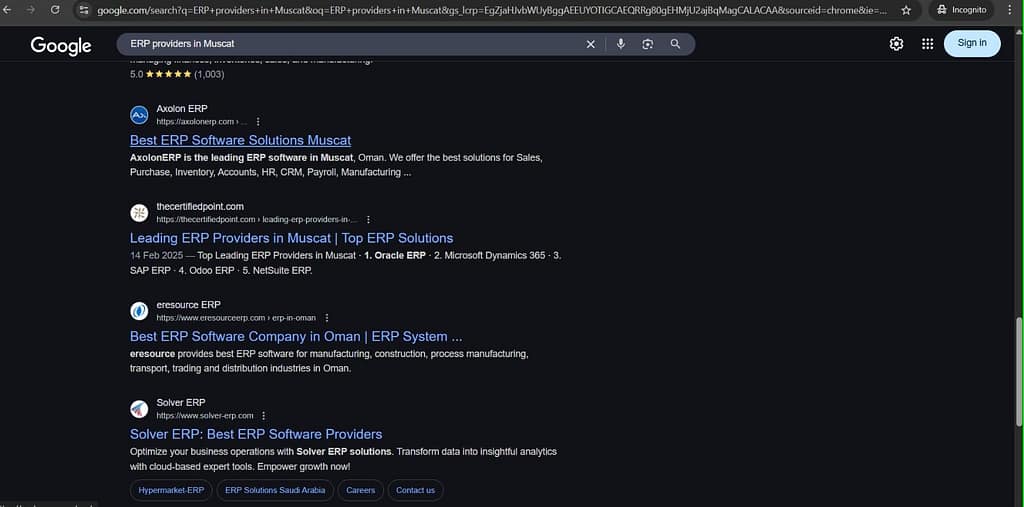Open Best ERP Software Solutions Muscat link
Image resolution: width=1024 pixels, height=507 pixels.
[240, 140]
